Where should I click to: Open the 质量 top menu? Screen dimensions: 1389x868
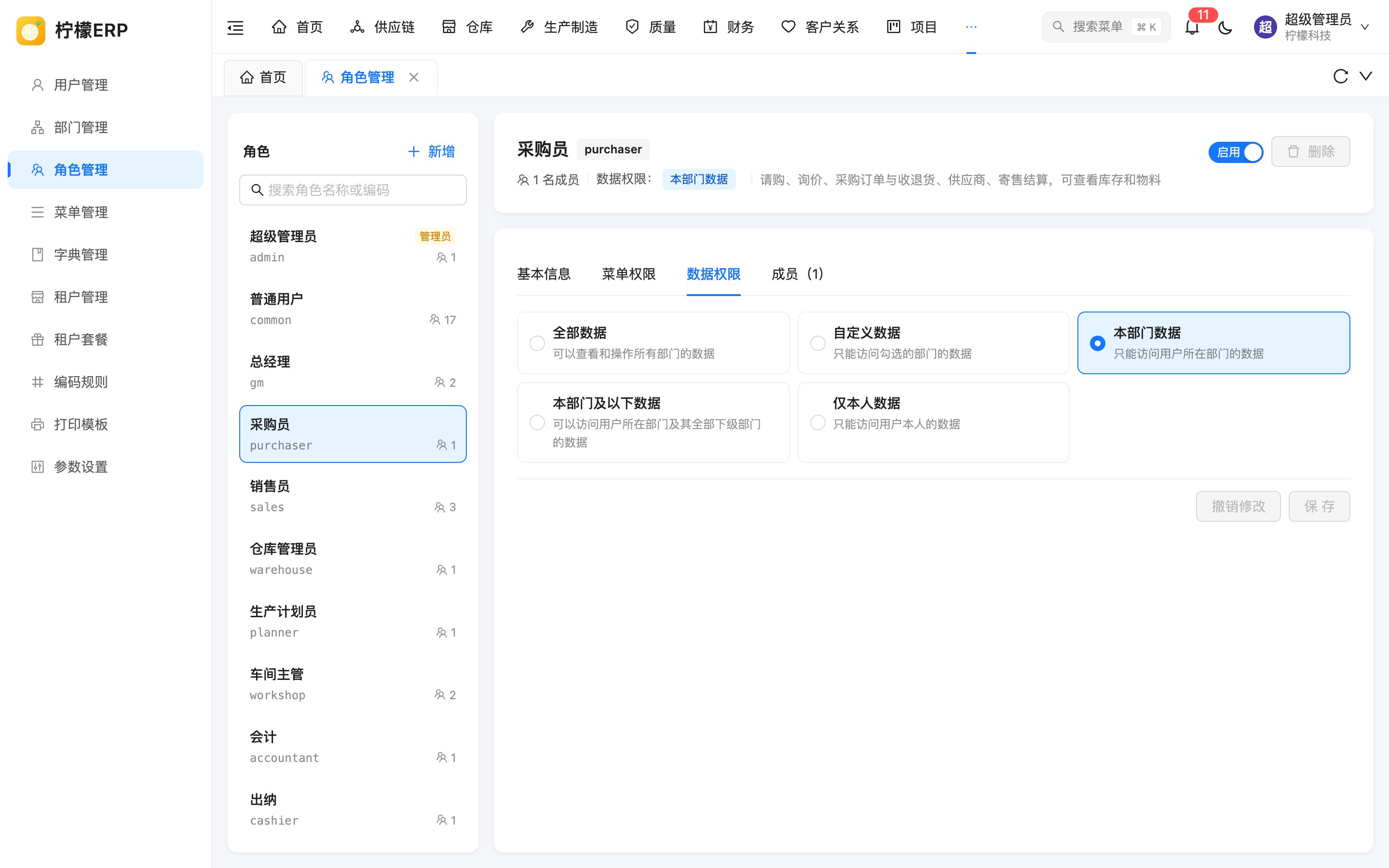click(650, 27)
